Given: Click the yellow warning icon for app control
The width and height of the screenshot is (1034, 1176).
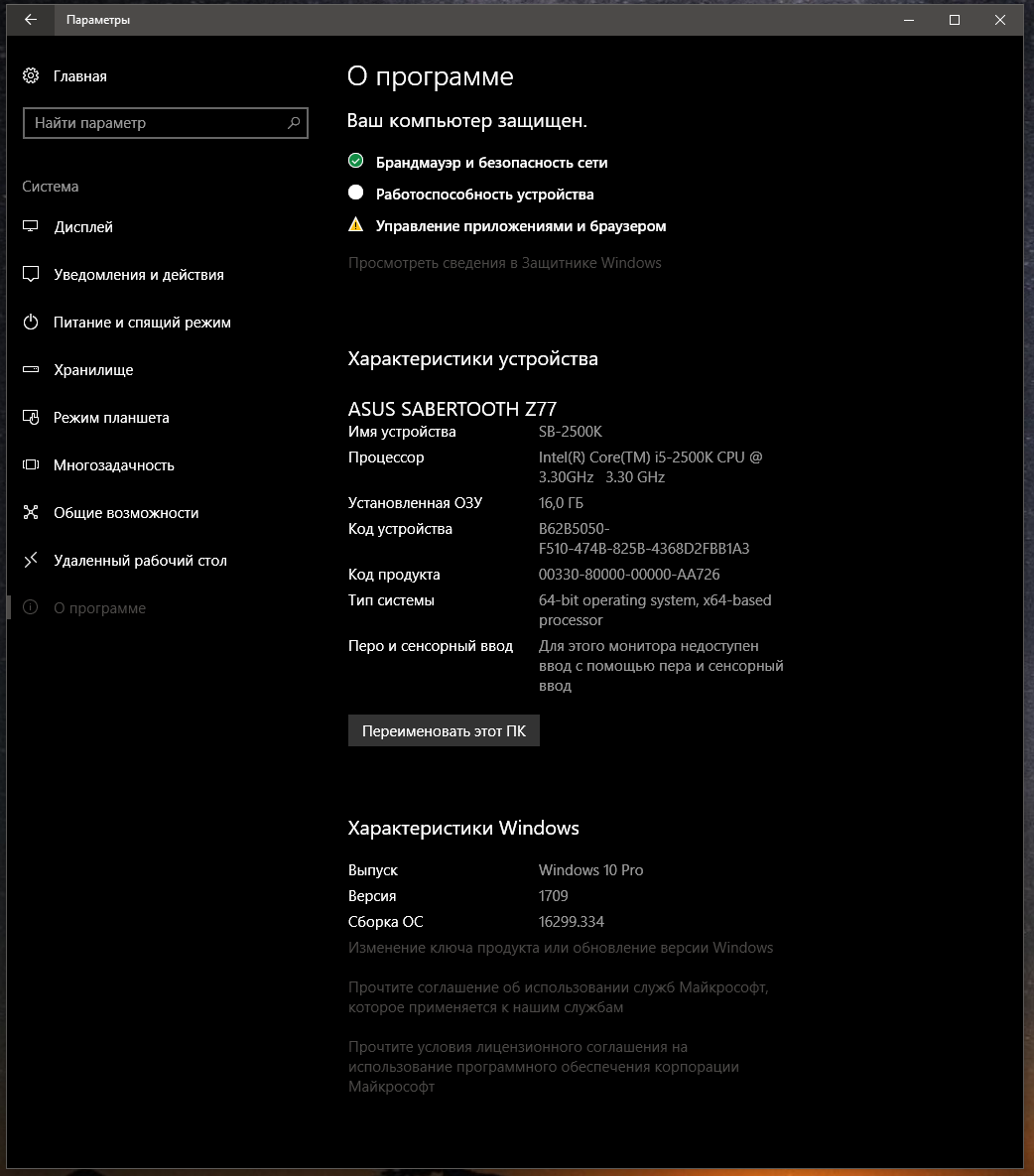Looking at the screenshot, I should click(355, 225).
